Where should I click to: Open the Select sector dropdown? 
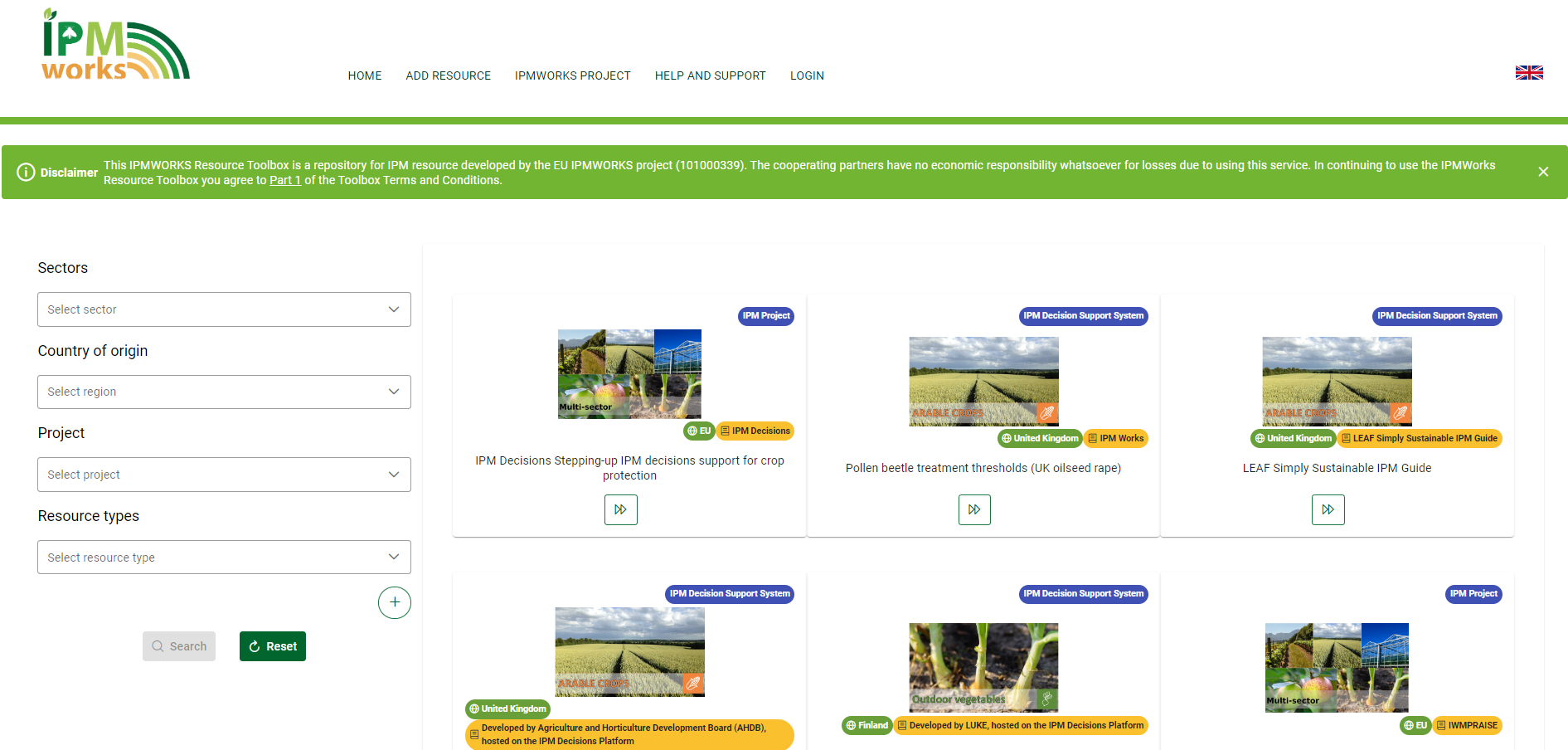point(224,309)
